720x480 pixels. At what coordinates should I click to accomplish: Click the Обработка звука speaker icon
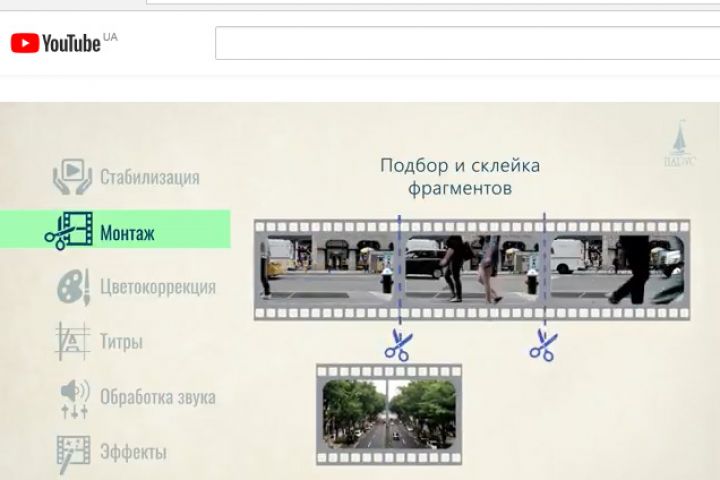75,398
